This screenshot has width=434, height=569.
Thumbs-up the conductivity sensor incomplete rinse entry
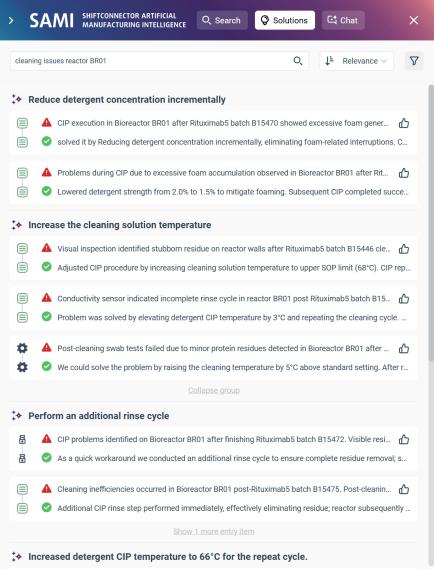pyautogui.click(x=404, y=299)
